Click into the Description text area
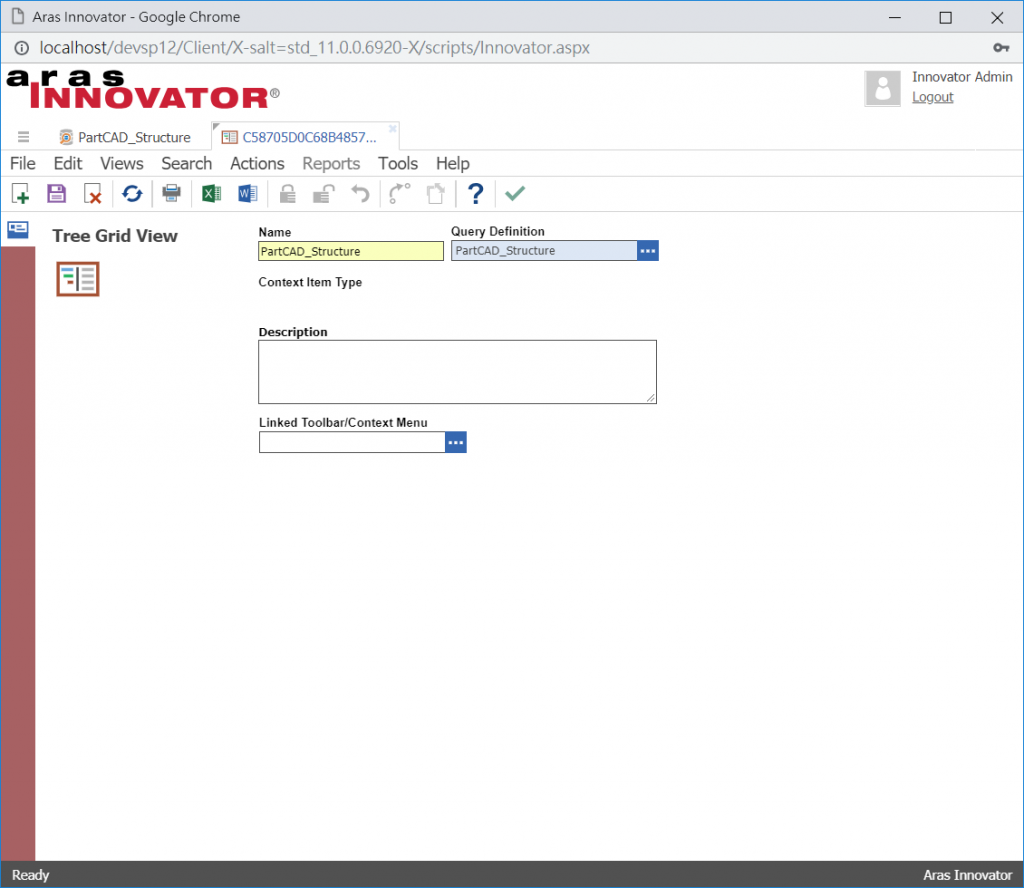 coord(457,372)
